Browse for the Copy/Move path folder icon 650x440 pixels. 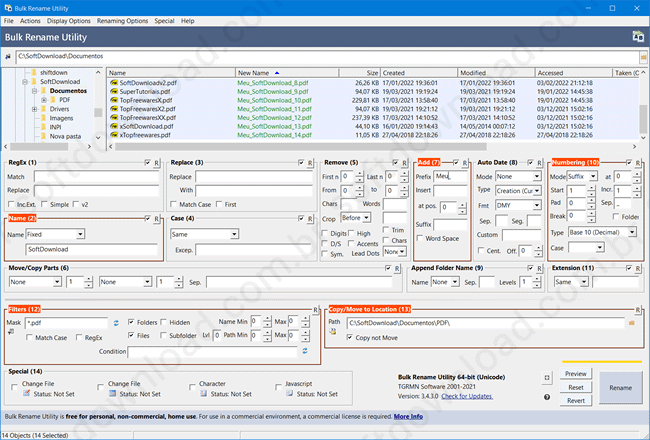632,323
